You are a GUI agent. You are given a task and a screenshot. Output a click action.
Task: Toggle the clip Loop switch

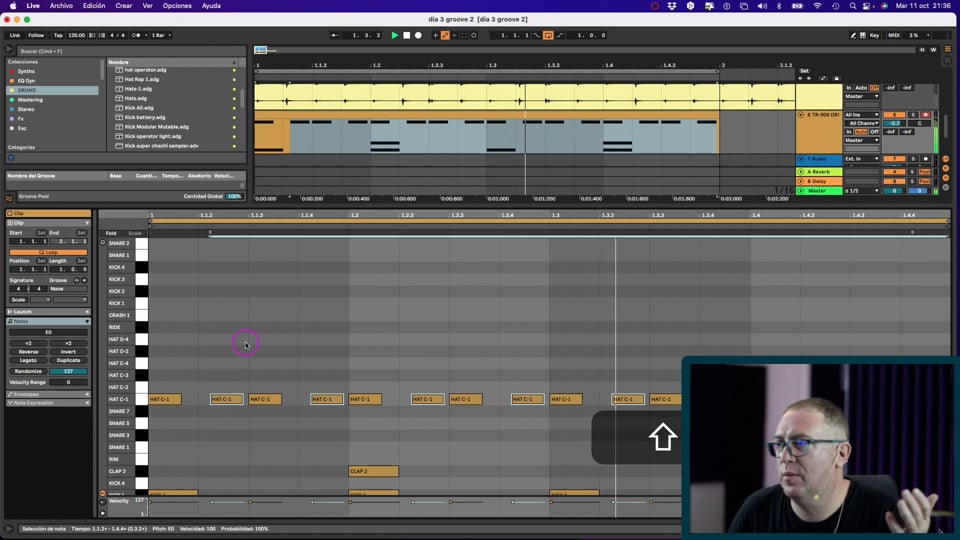(x=48, y=252)
